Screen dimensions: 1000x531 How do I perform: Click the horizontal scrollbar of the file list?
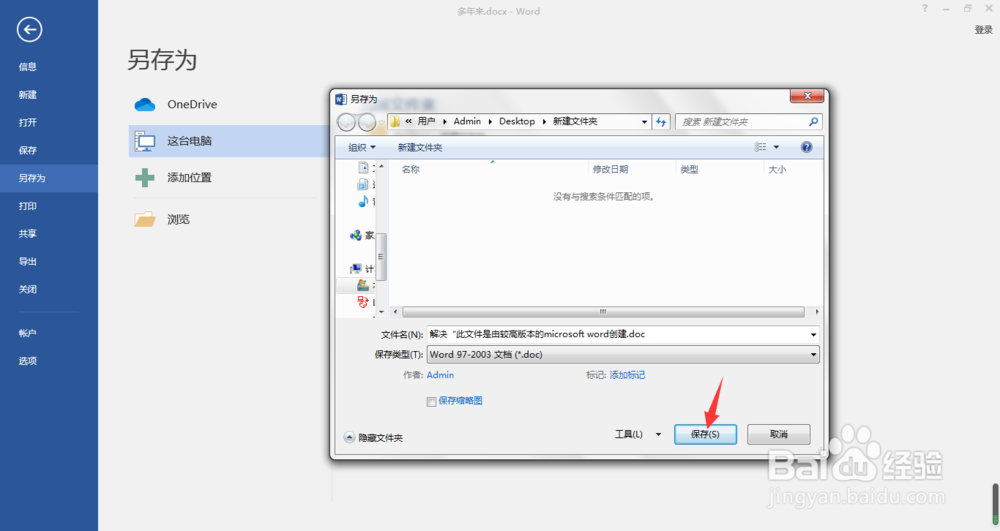[603, 312]
